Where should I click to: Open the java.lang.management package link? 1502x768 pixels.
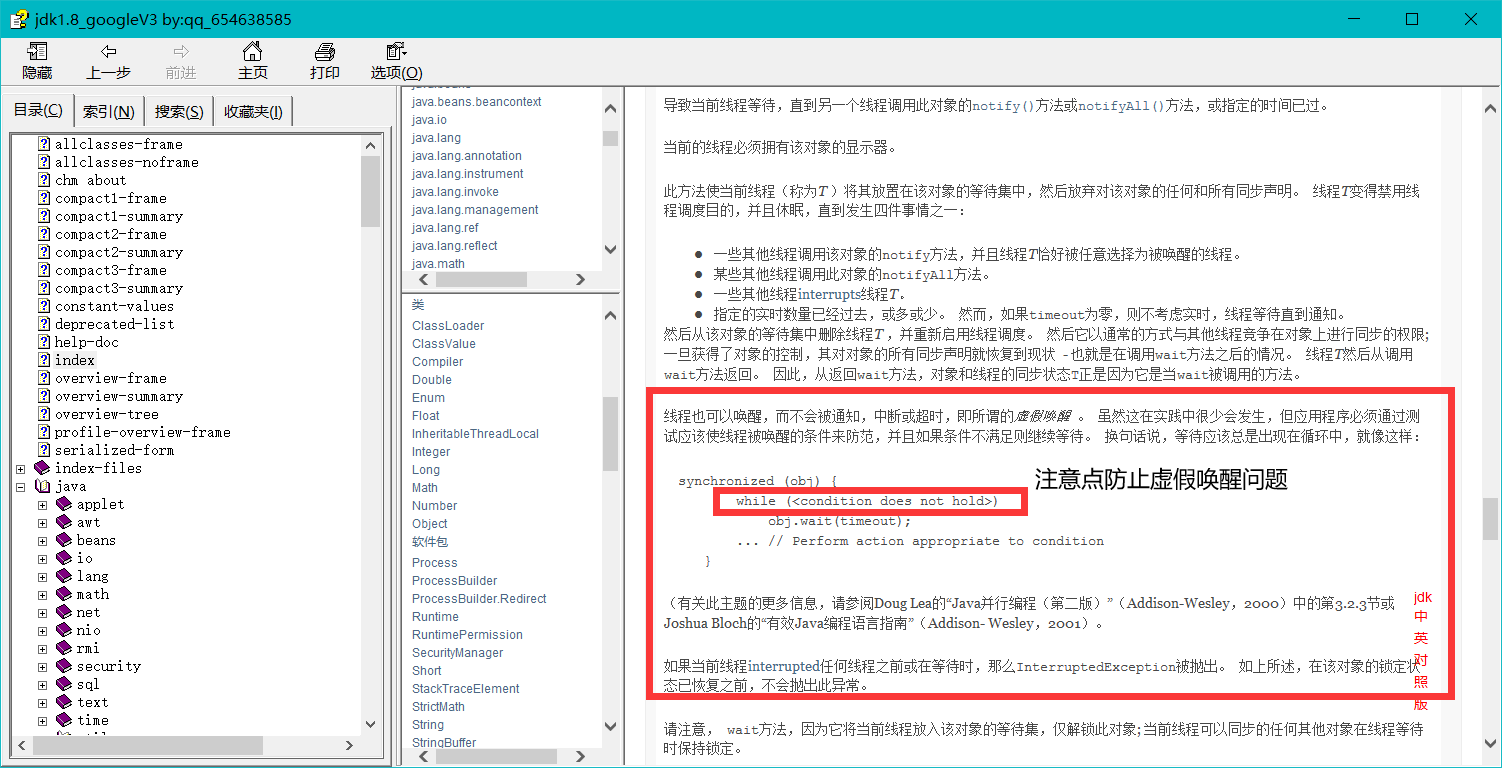click(475, 210)
